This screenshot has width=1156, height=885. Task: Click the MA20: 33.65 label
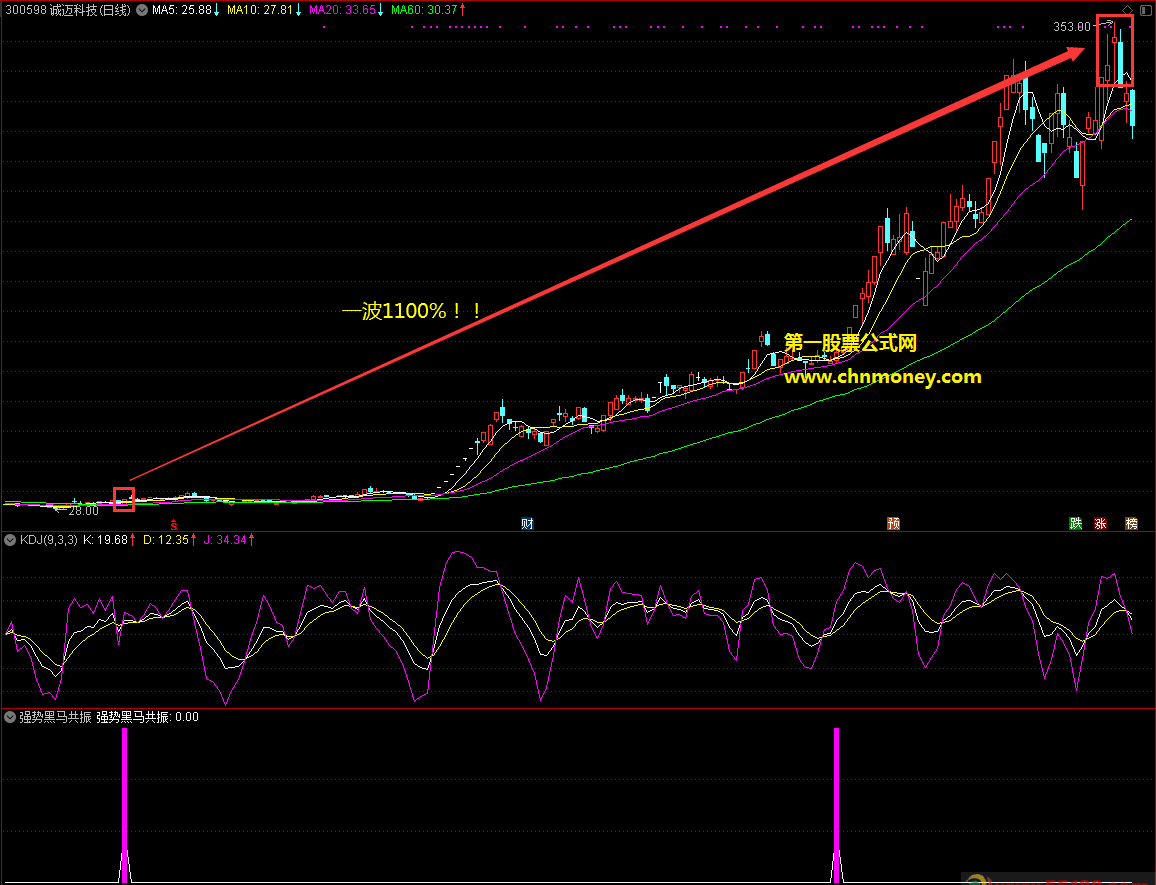tap(342, 10)
